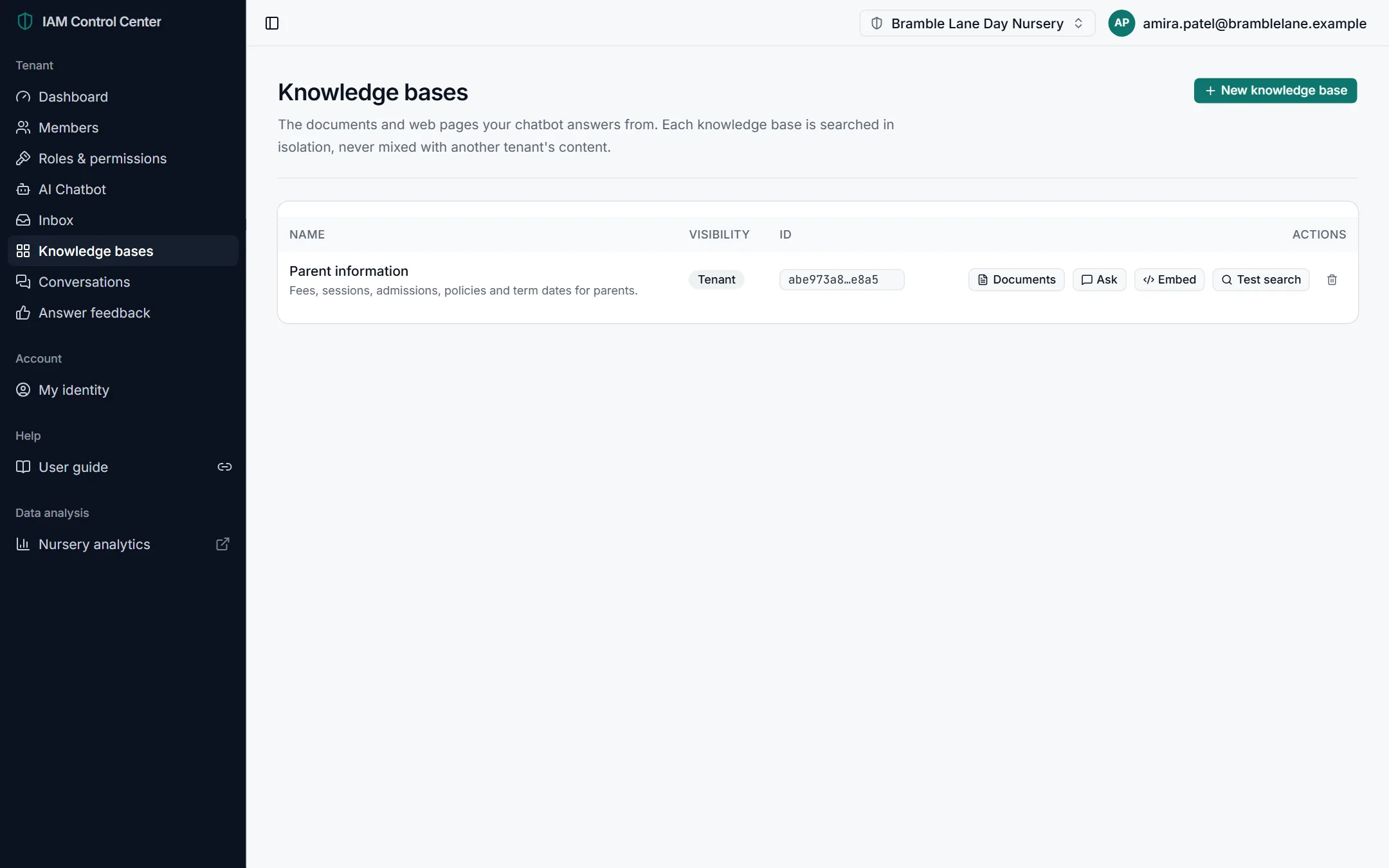The image size is (1389, 868).
Task: Create a New knowledge base
Action: (x=1275, y=91)
